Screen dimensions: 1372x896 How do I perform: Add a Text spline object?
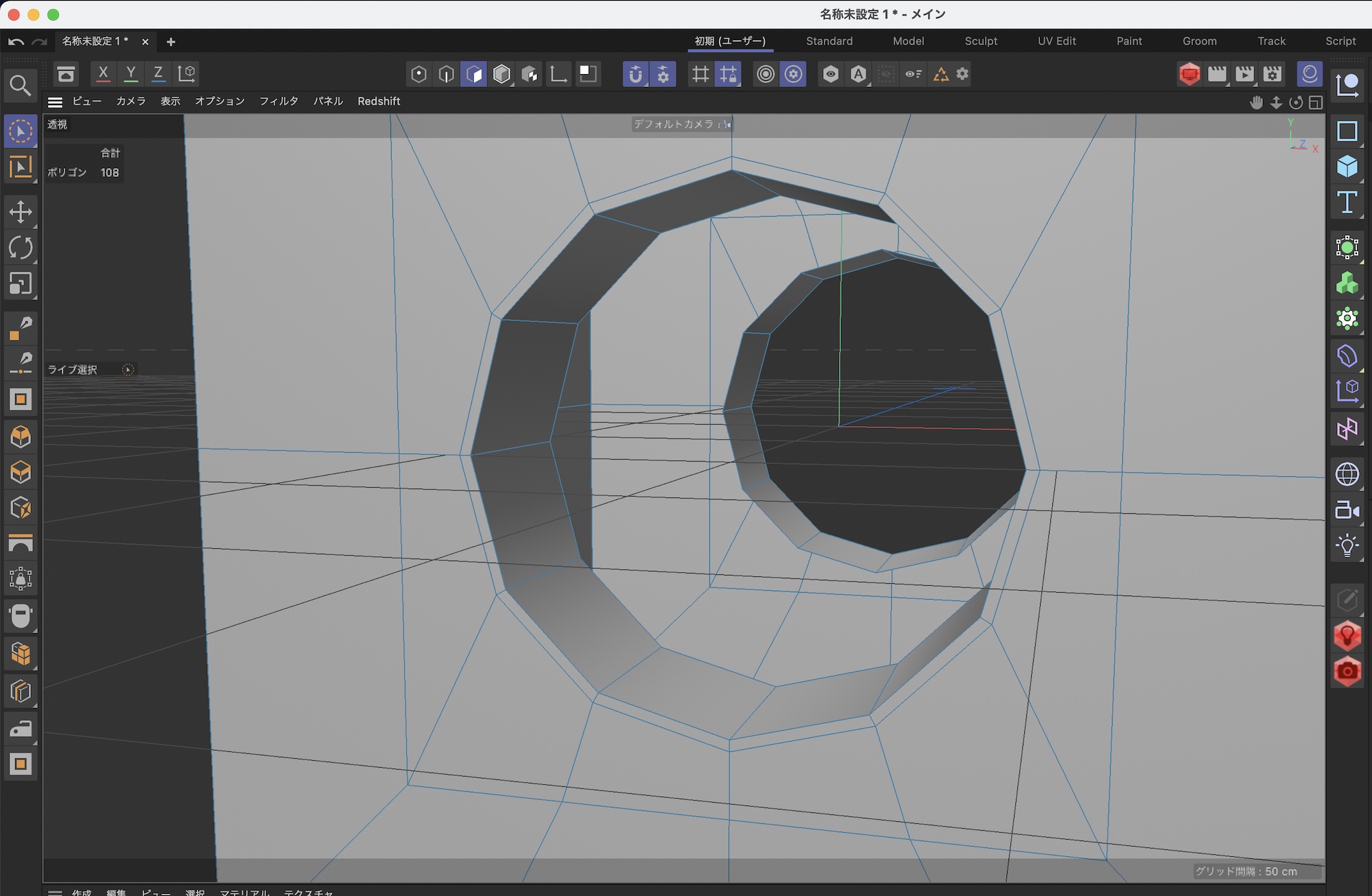(x=1347, y=202)
